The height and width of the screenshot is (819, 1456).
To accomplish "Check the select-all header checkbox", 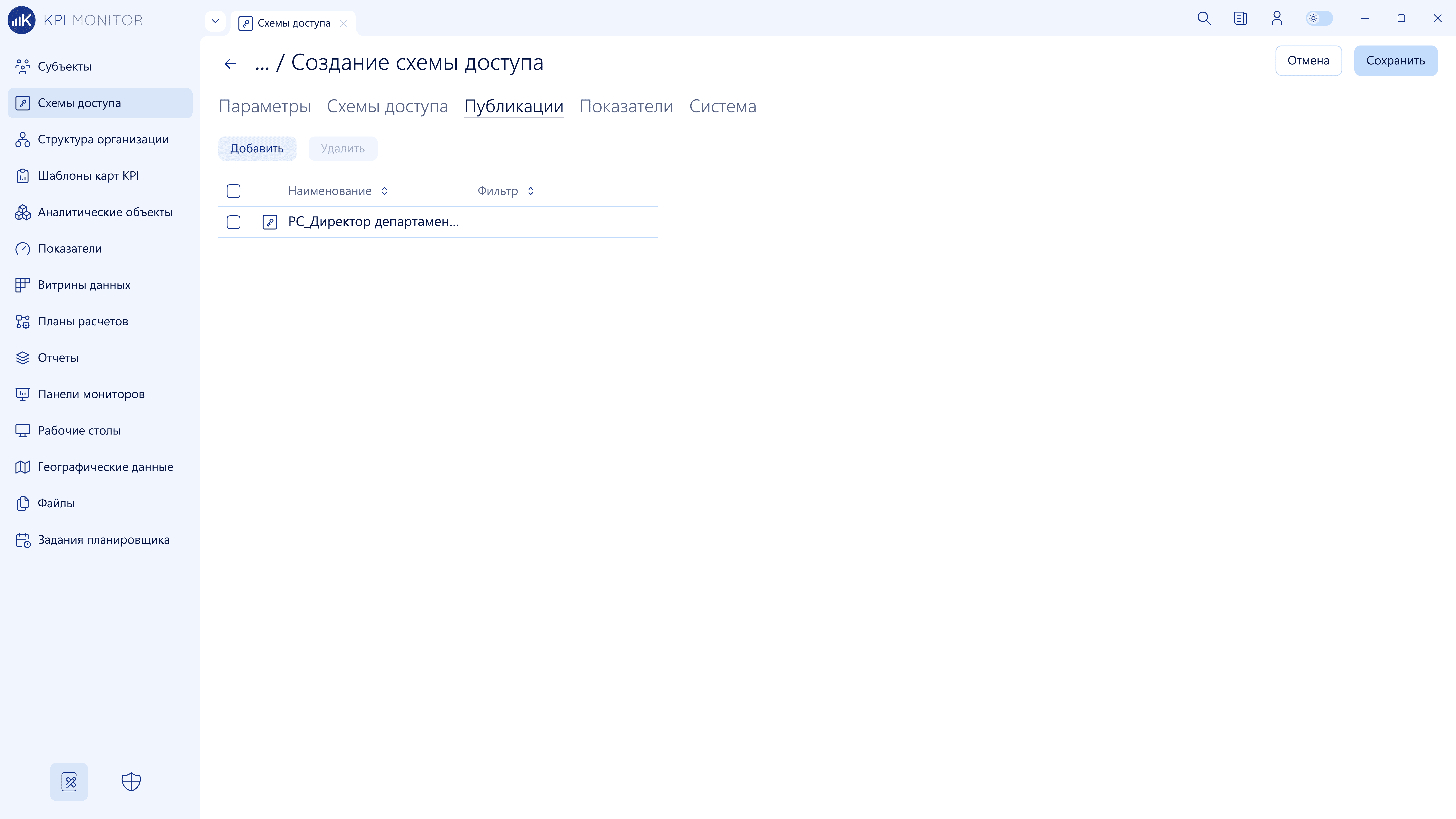I will click(x=233, y=191).
